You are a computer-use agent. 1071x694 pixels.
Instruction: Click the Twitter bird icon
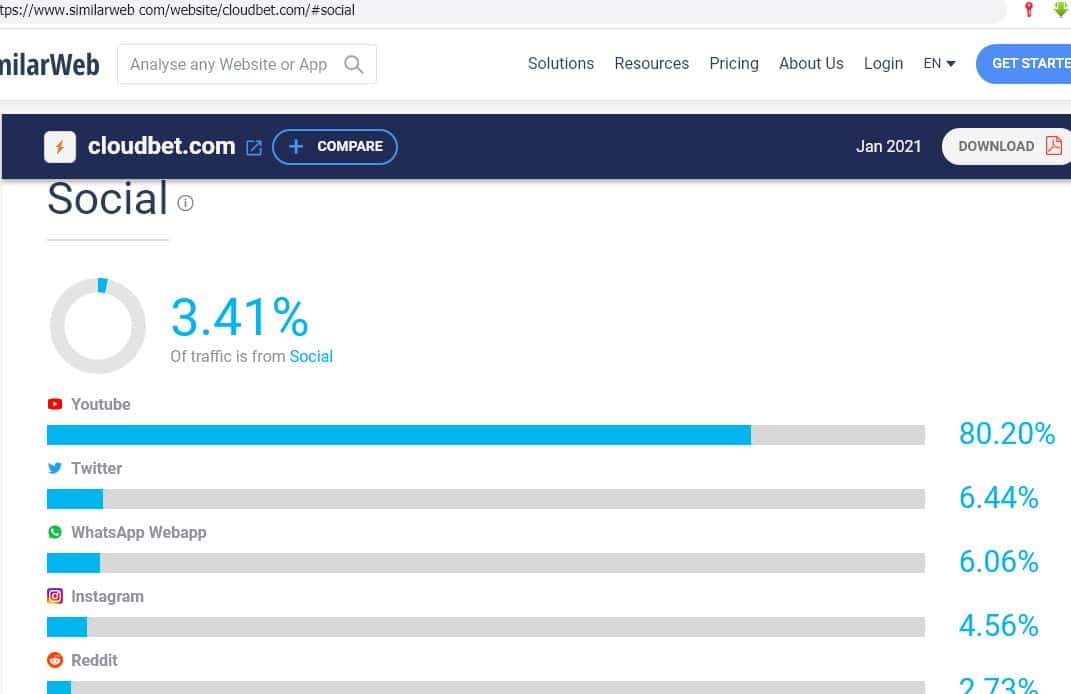pos(55,469)
